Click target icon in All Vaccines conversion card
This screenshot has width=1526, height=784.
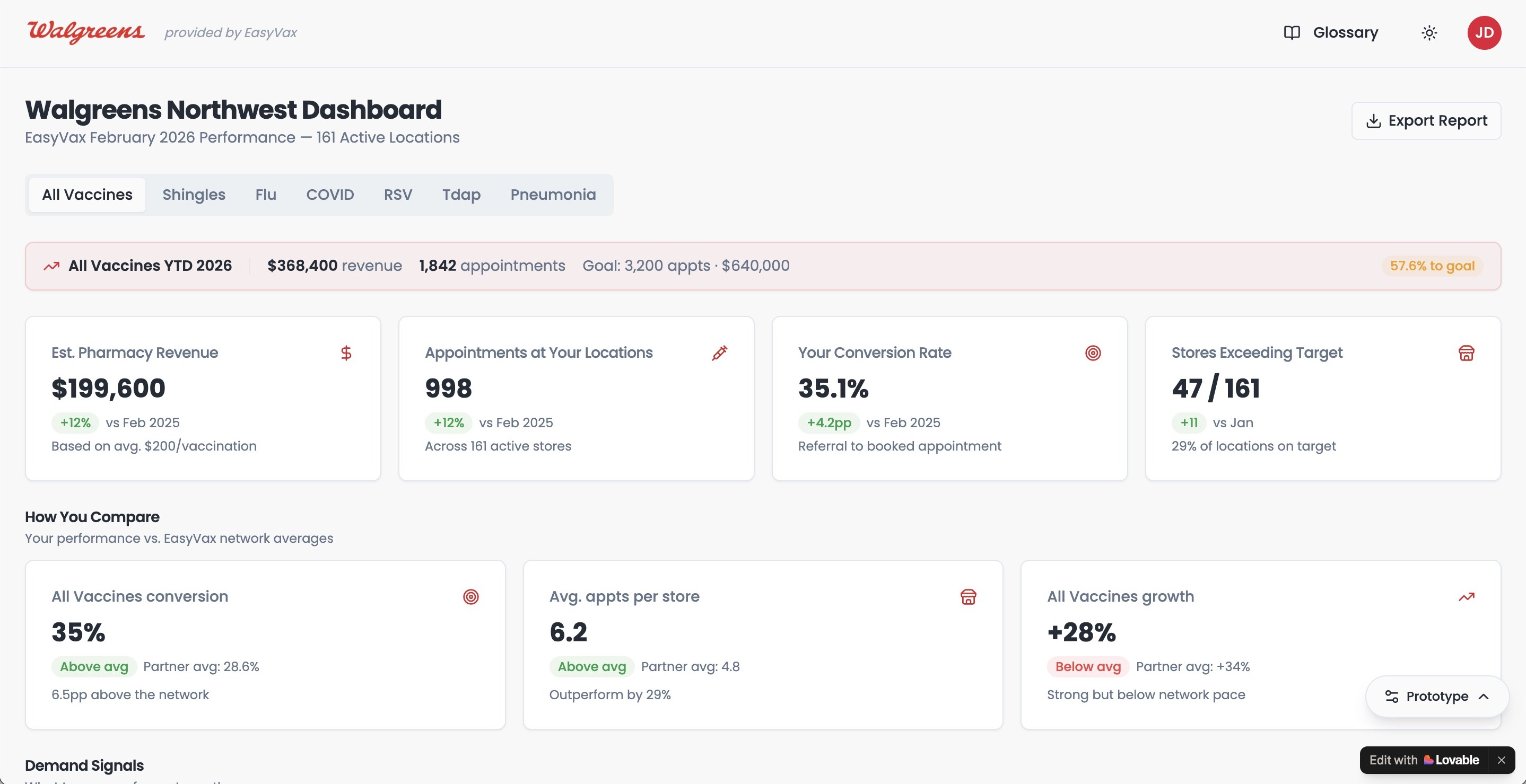pyautogui.click(x=471, y=597)
